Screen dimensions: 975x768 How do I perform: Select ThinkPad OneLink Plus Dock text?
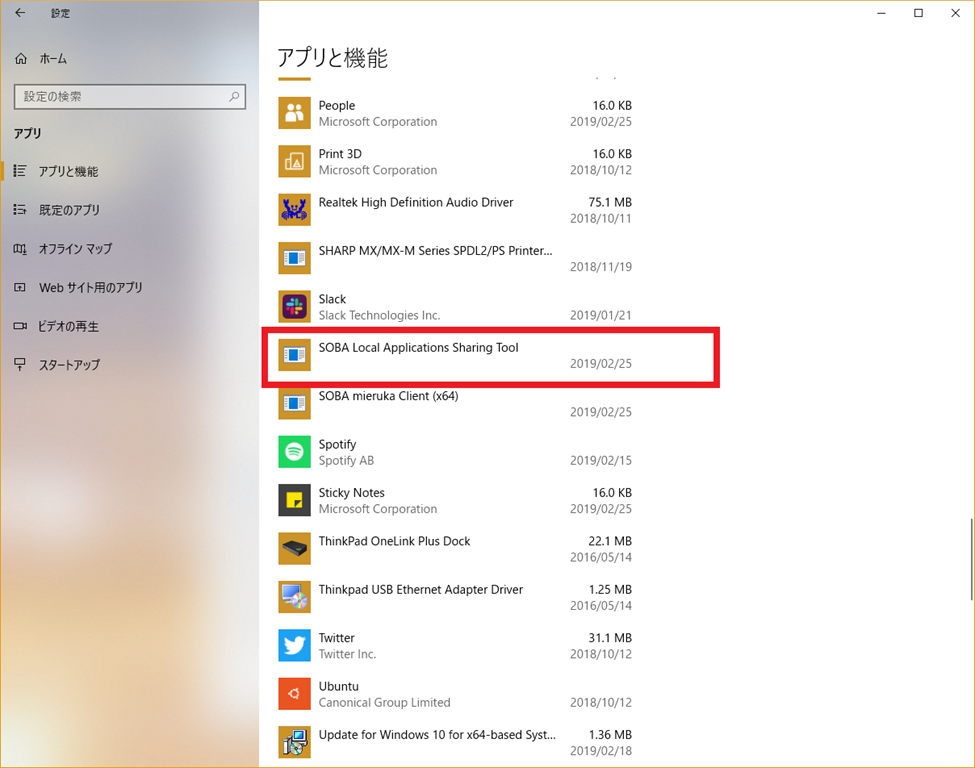[x=394, y=541]
